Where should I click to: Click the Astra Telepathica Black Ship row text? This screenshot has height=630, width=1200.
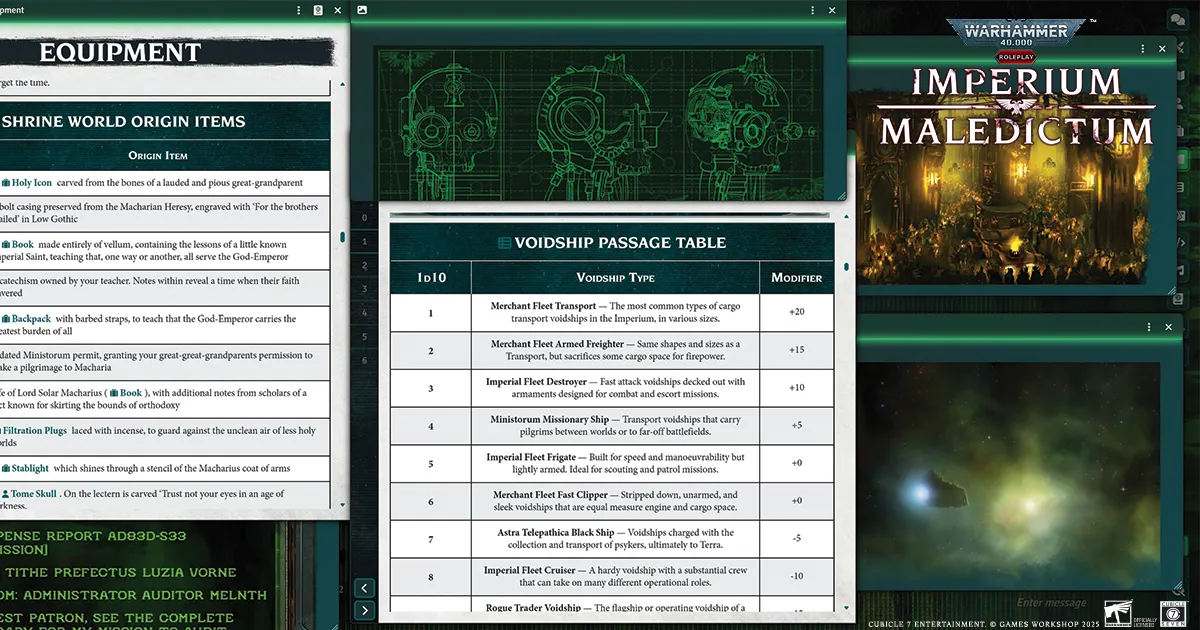pyautogui.click(x=616, y=540)
